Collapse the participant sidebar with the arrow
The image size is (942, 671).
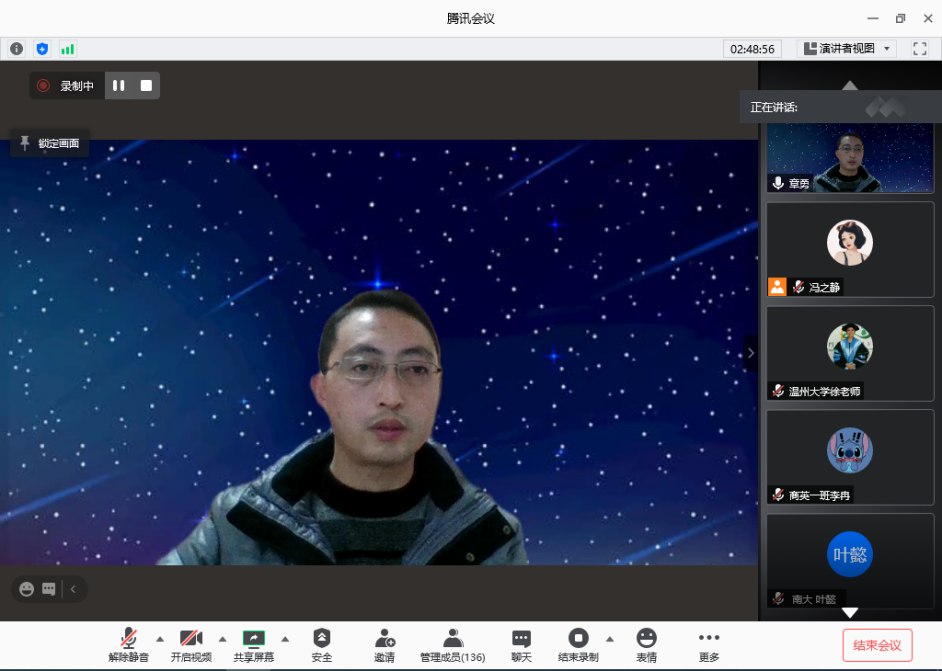point(751,352)
